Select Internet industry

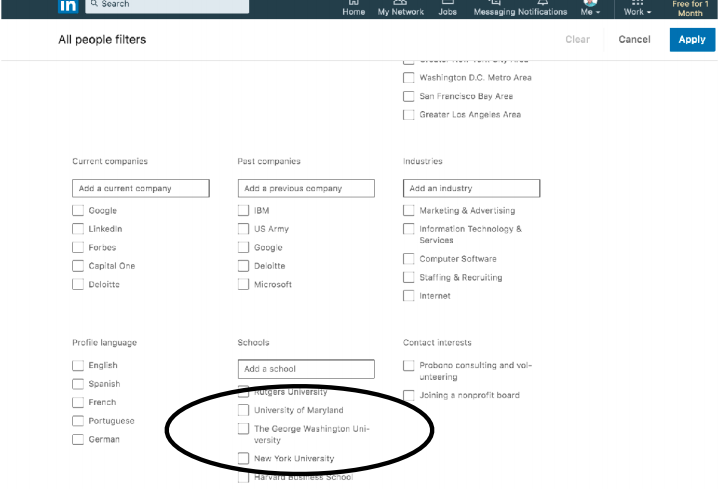(409, 296)
